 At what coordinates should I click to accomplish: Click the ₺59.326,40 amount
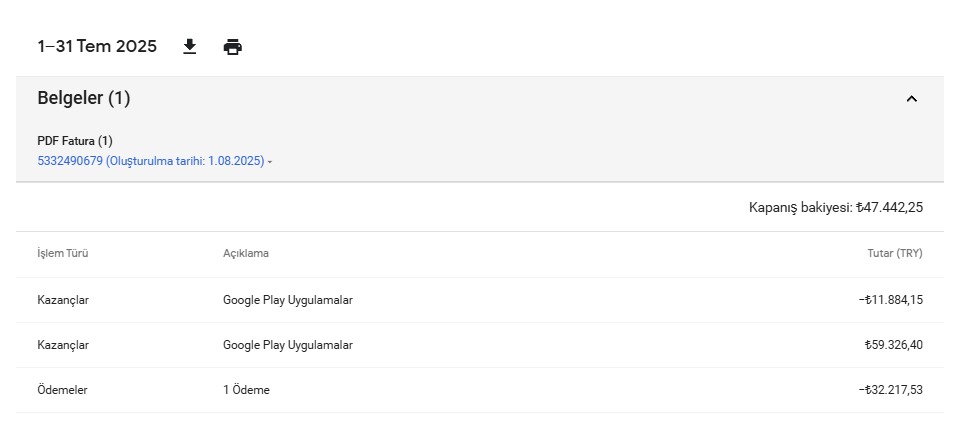(893, 345)
